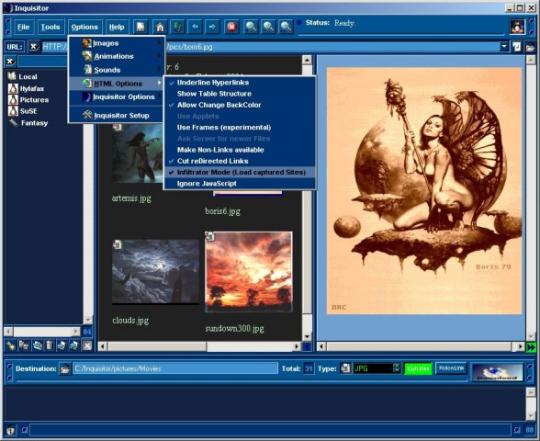Click the shield icon in the status bar
Image resolution: width=540 pixels, height=441 pixels.
click(11, 430)
